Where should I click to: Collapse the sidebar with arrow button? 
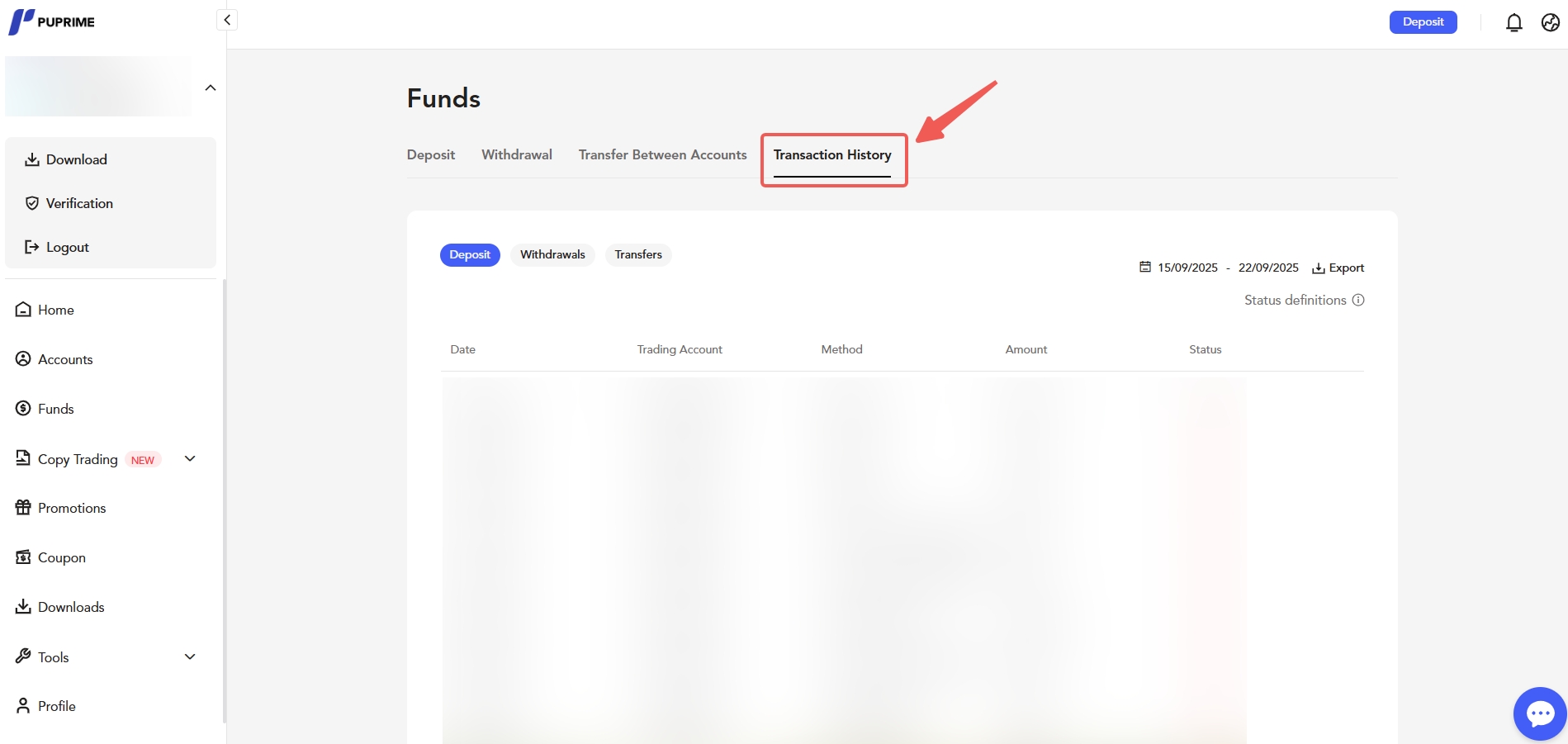tap(227, 20)
